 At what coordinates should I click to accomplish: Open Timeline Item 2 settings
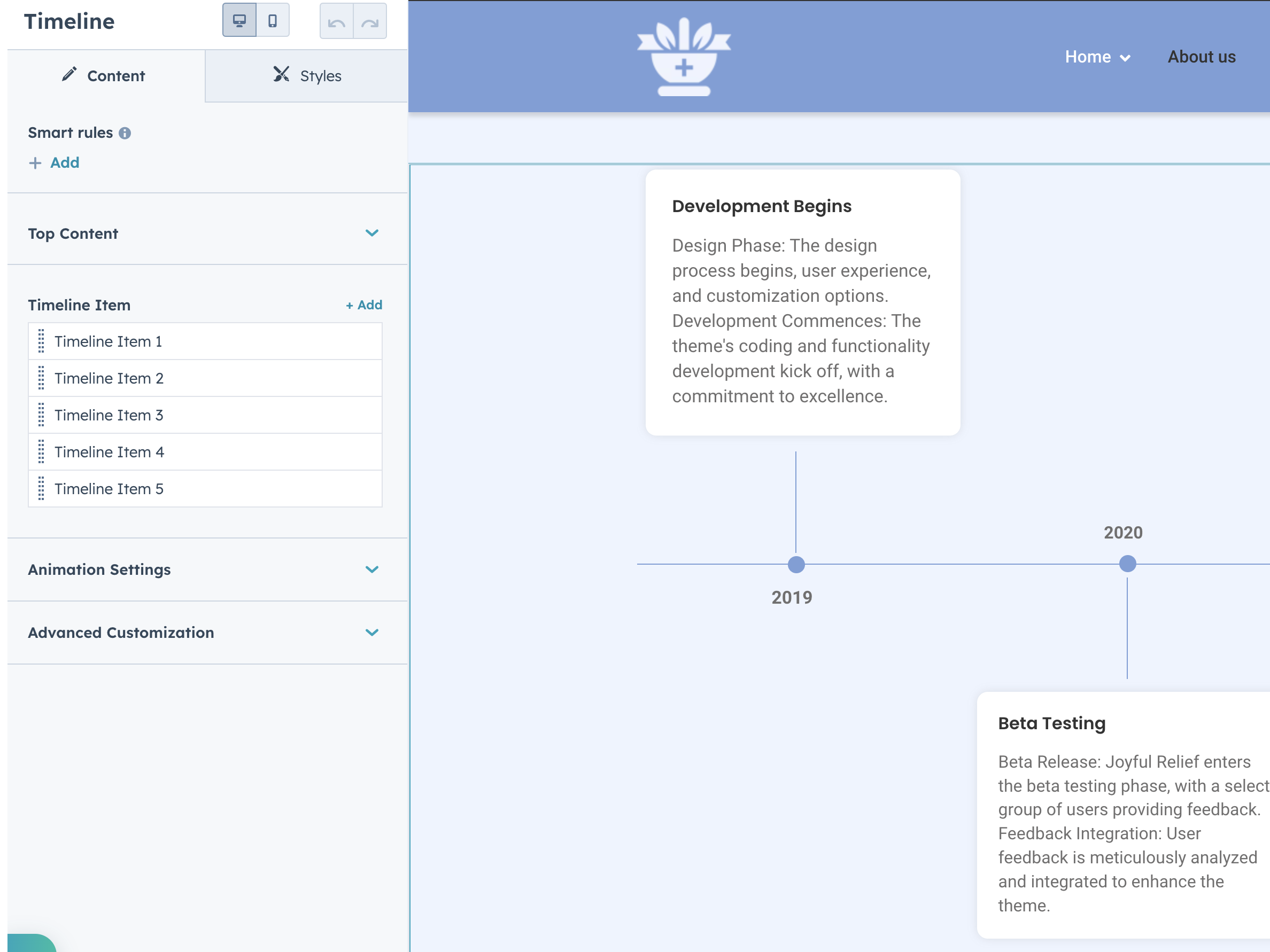(x=109, y=378)
